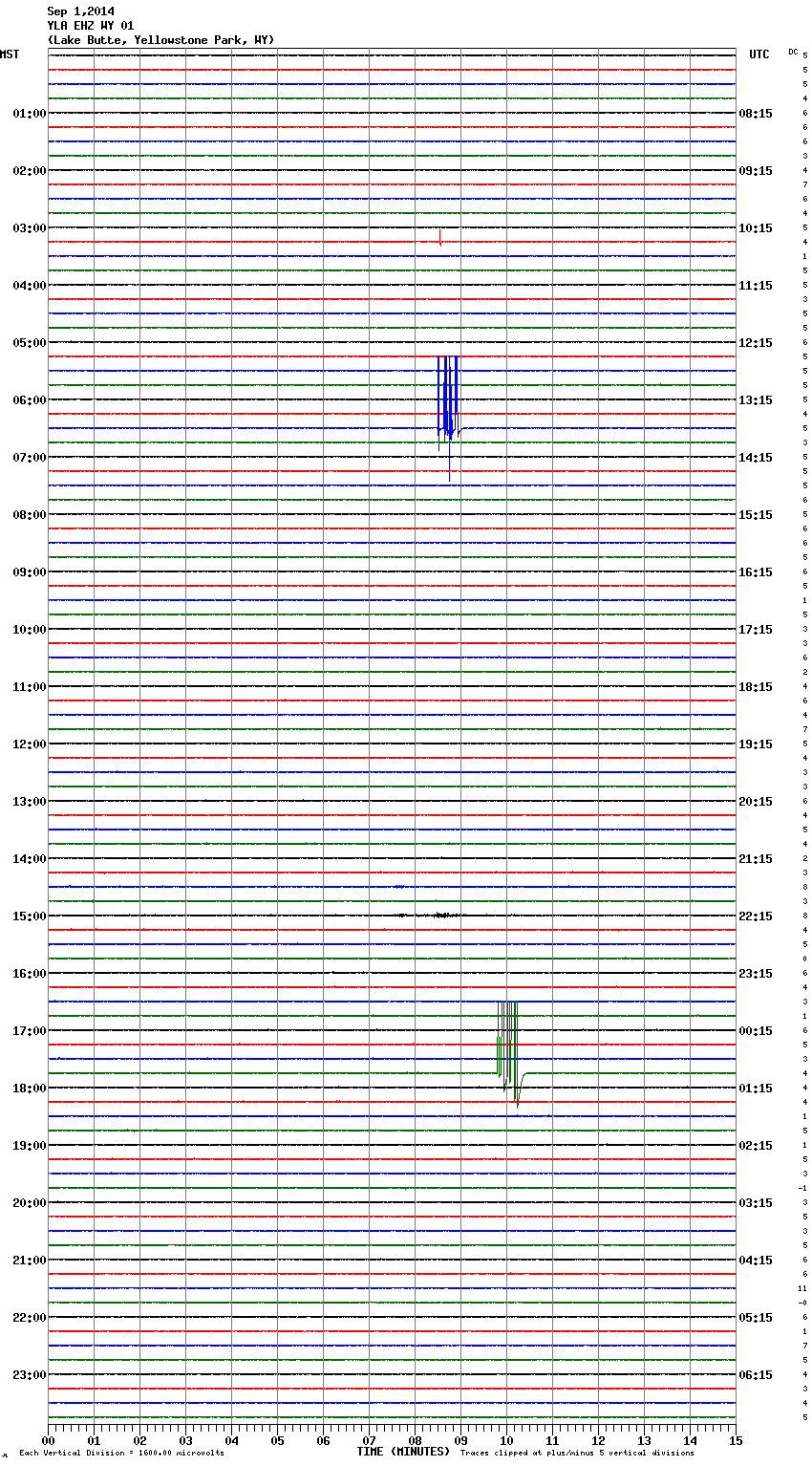Select the 03:00 MST hour label
The image size is (812, 1466).
pyautogui.click(x=30, y=228)
